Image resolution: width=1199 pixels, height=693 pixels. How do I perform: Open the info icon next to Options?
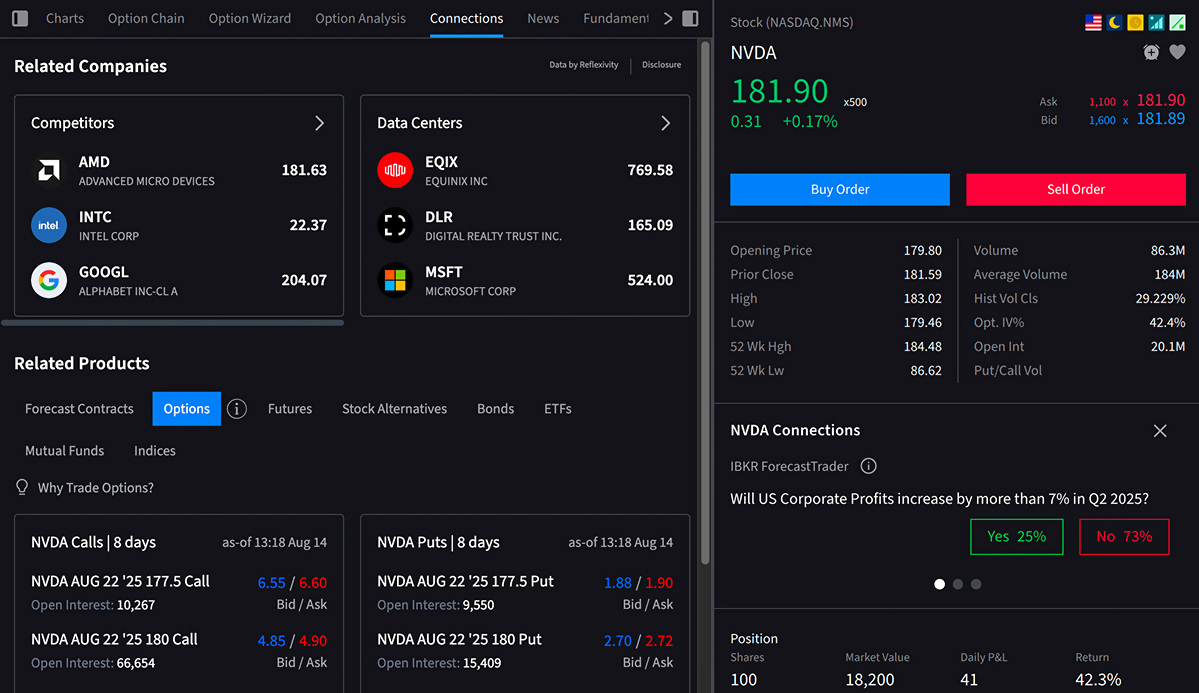pyautogui.click(x=237, y=408)
